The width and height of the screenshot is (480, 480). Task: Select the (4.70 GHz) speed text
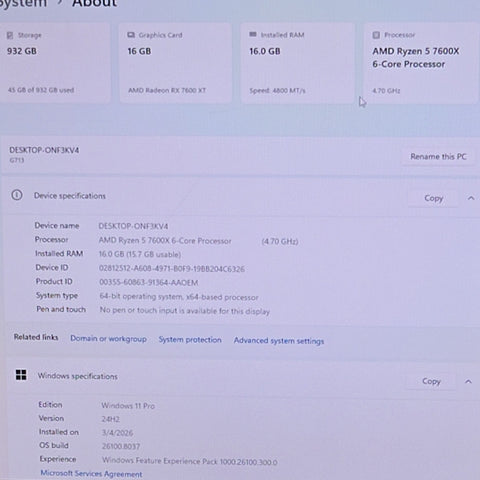click(x=280, y=241)
